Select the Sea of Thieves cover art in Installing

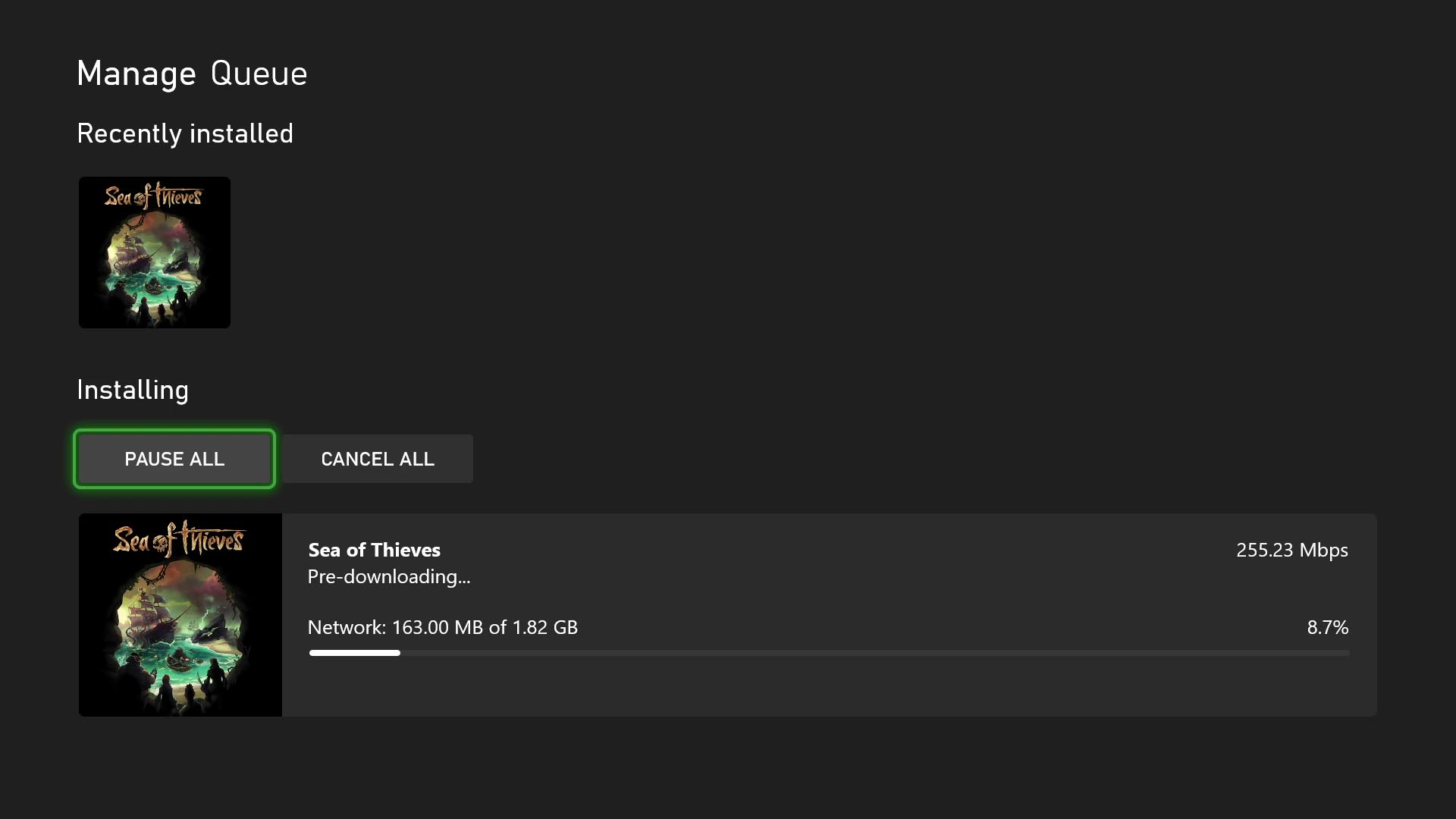[180, 614]
